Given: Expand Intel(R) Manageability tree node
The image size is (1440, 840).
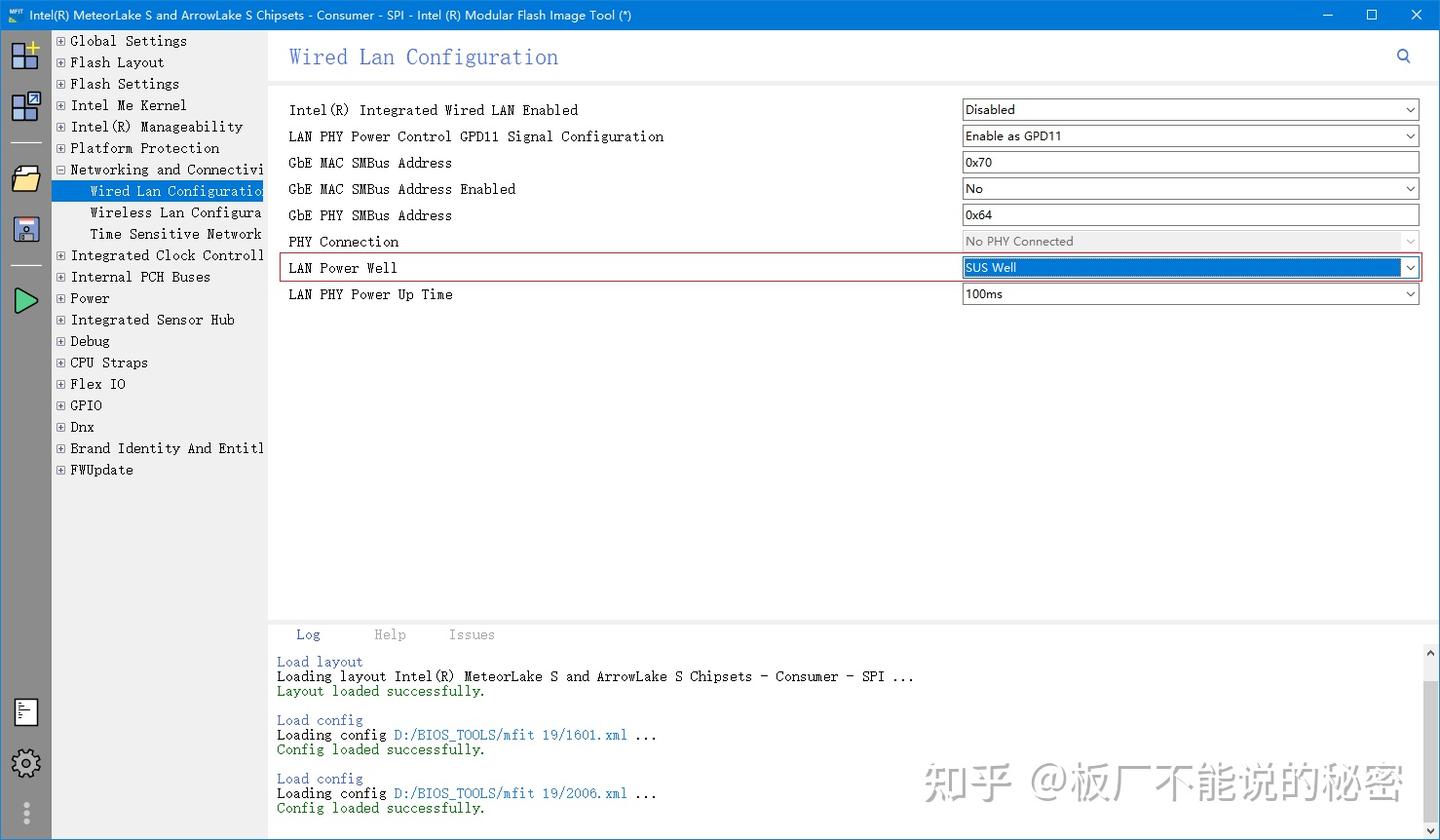Looking at the screenshot, I should [x=61, y=127].
